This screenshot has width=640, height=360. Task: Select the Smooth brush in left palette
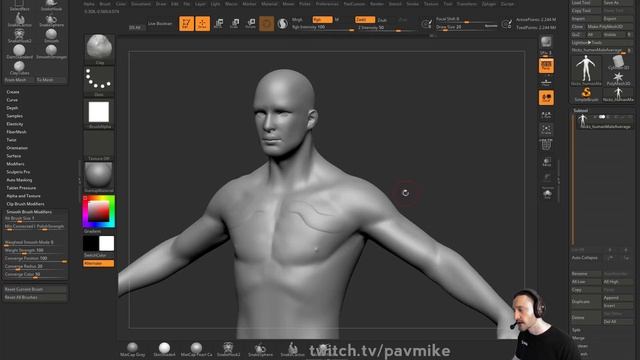tap(51, 36)
